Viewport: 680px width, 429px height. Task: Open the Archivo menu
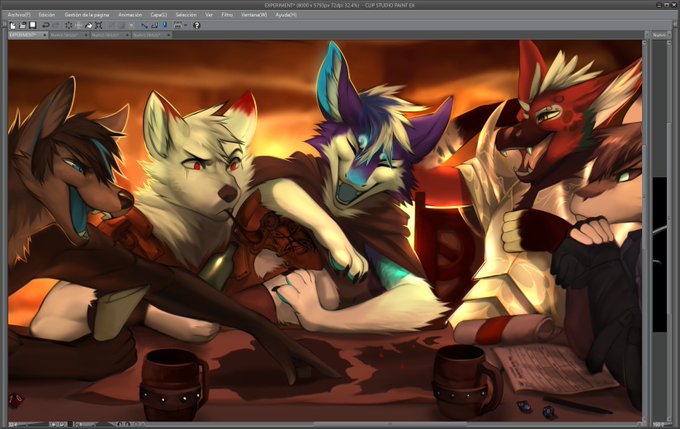coord(19,15)
